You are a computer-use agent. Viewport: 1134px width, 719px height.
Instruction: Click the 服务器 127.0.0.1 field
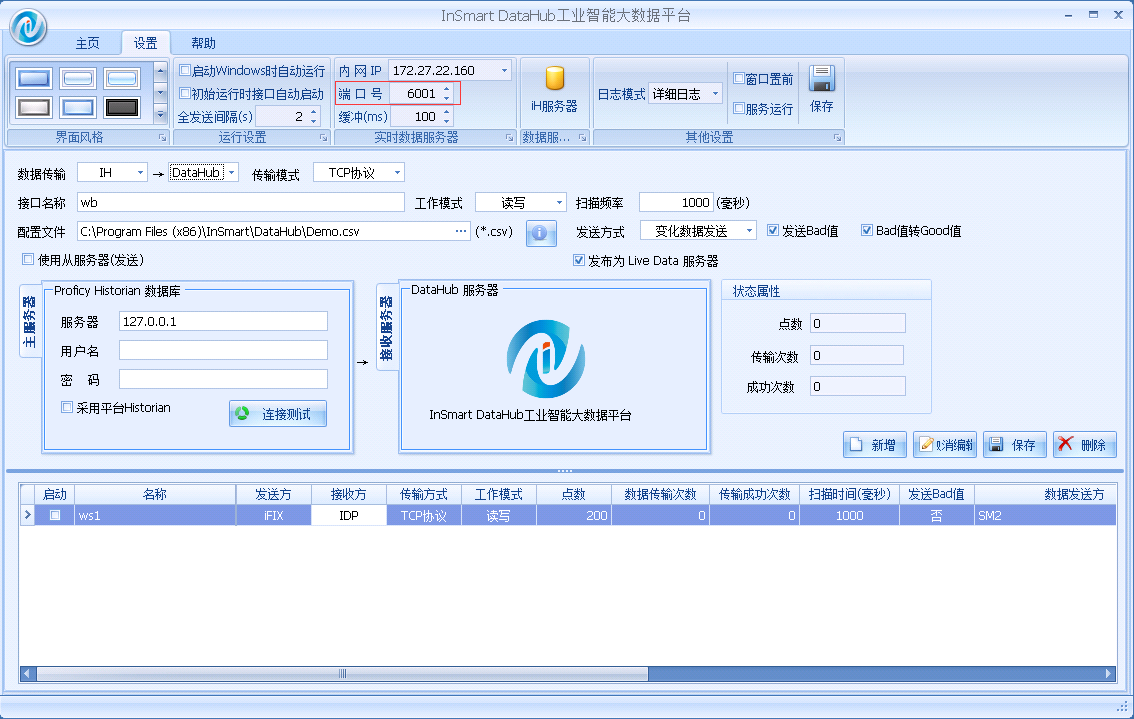point(223,321)
